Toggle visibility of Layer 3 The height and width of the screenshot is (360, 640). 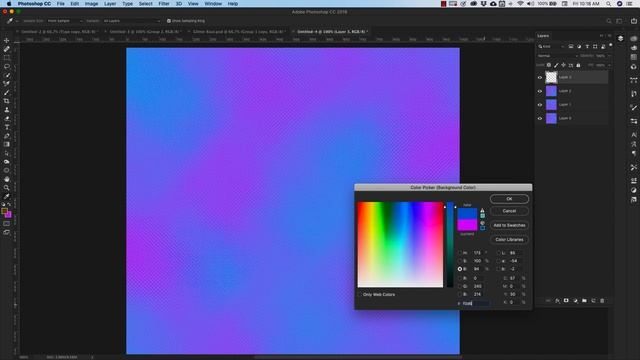pyautogui.click(x=540, y=78)
